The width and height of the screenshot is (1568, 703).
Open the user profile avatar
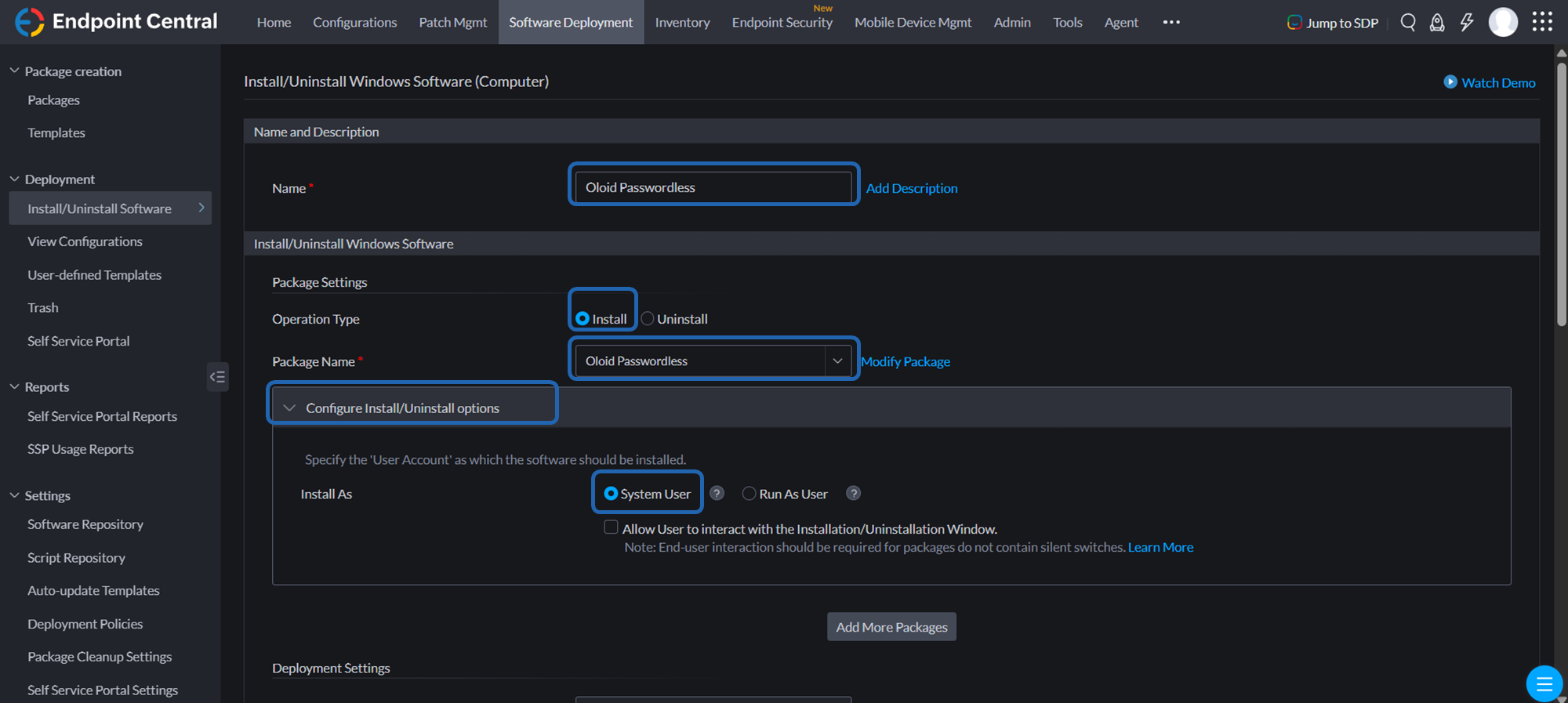click(x=1503, y=22)
